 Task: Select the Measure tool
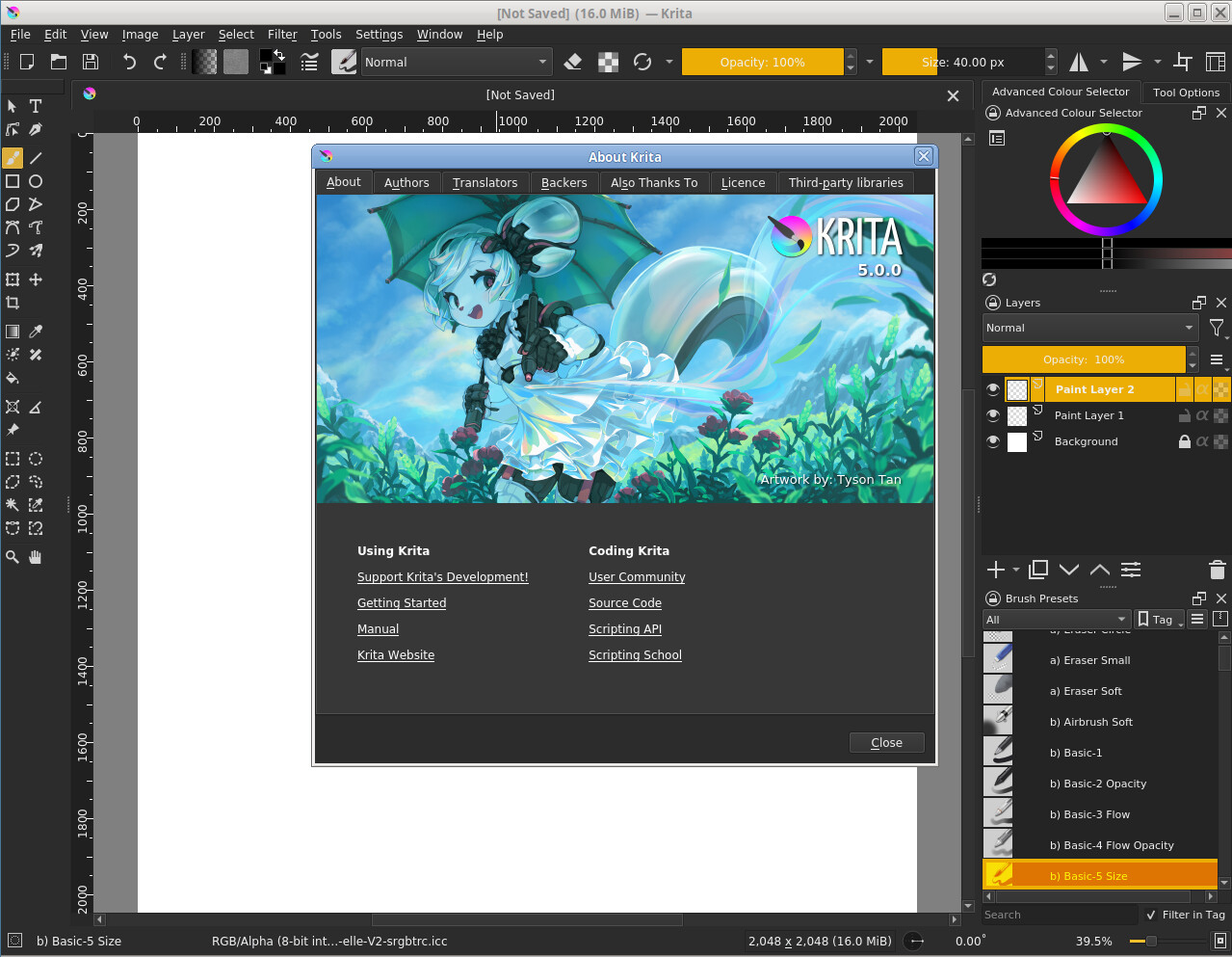[36, 407]
